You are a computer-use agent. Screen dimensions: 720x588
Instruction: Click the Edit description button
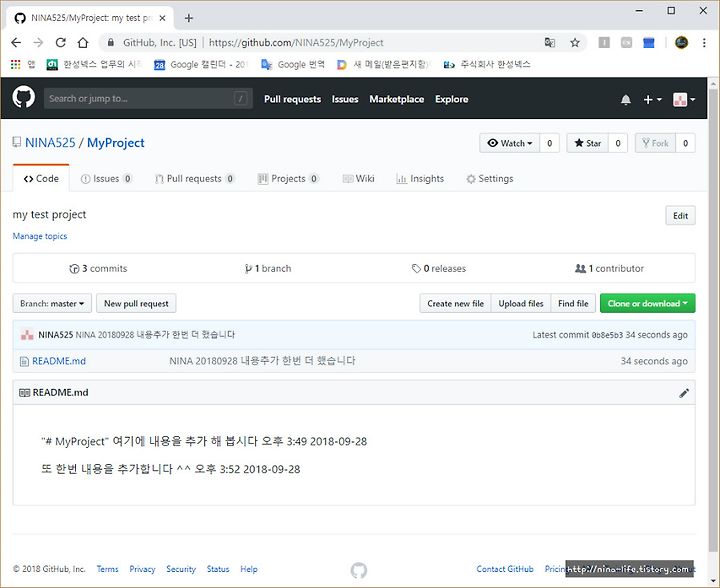680,216
